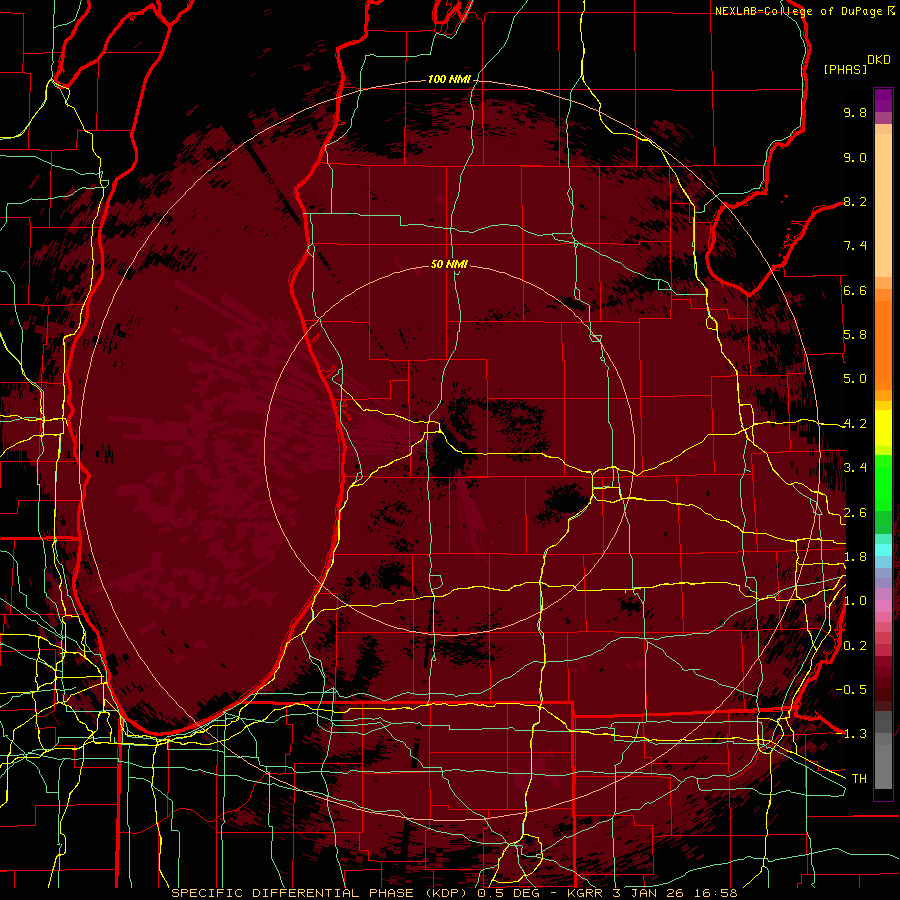
Task: Click the 6.6 scale value
Action: [x=855, y=290]
